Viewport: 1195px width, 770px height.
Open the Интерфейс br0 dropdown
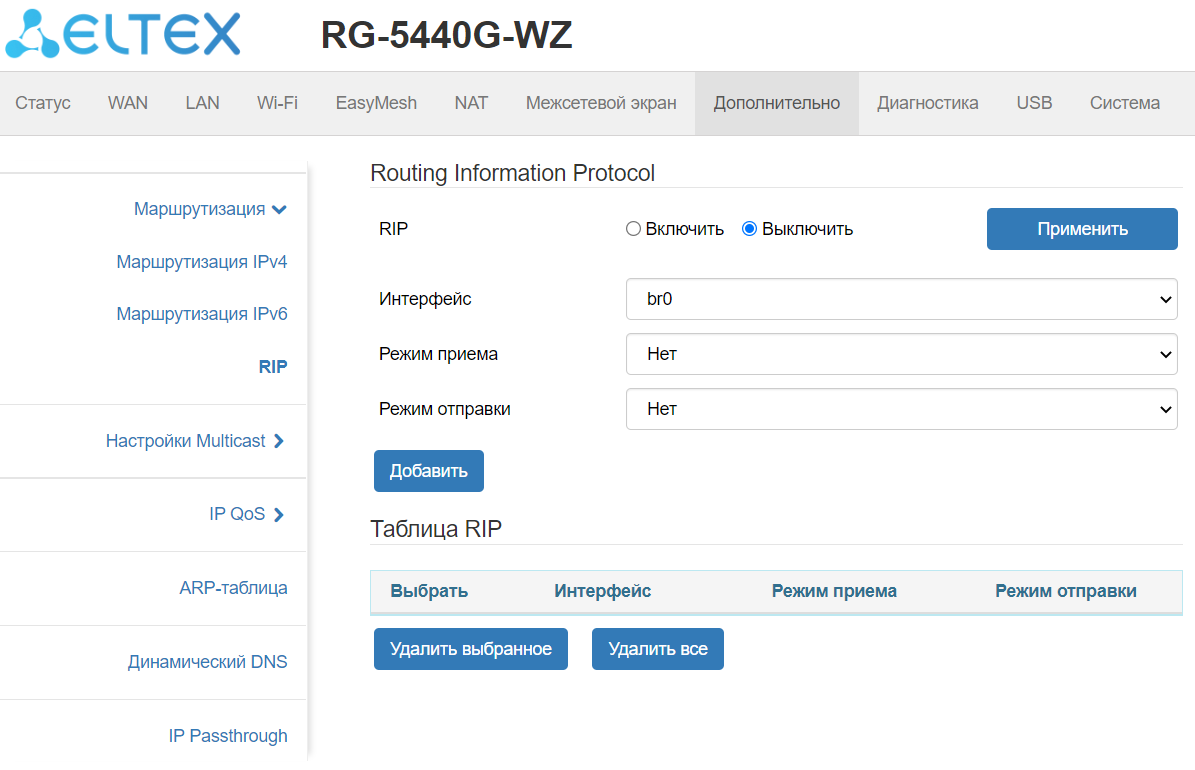901,299
